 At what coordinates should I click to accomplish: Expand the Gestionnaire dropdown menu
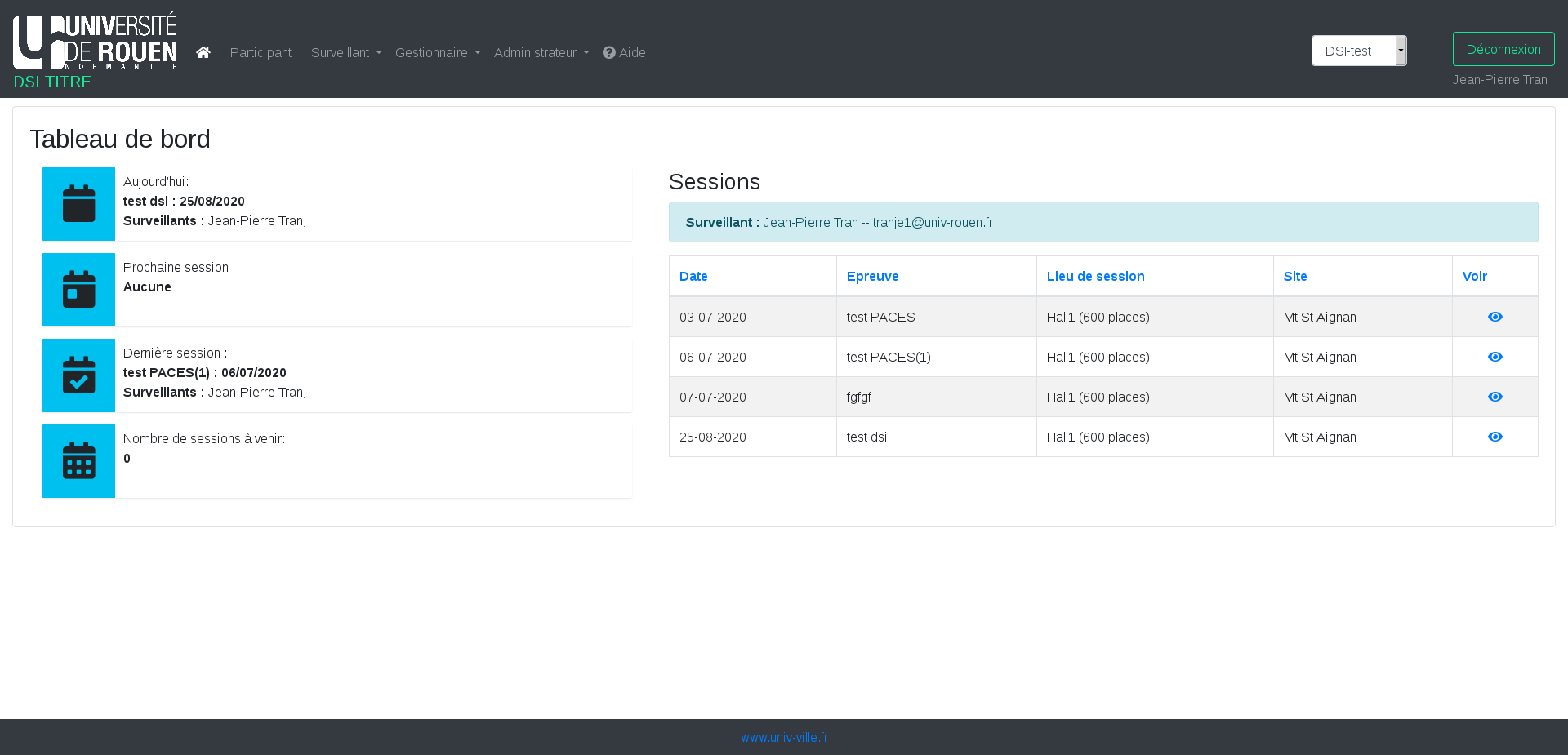coord(437,52)
